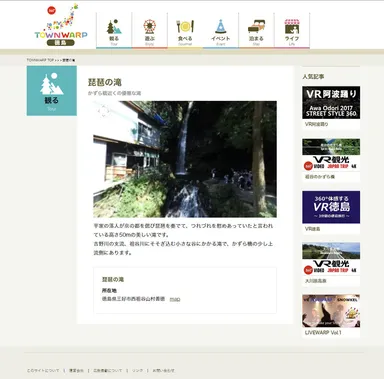Click the TOWNWARP TOP breadcrumb link
This screenshot has width=384, height=379.
40,60
